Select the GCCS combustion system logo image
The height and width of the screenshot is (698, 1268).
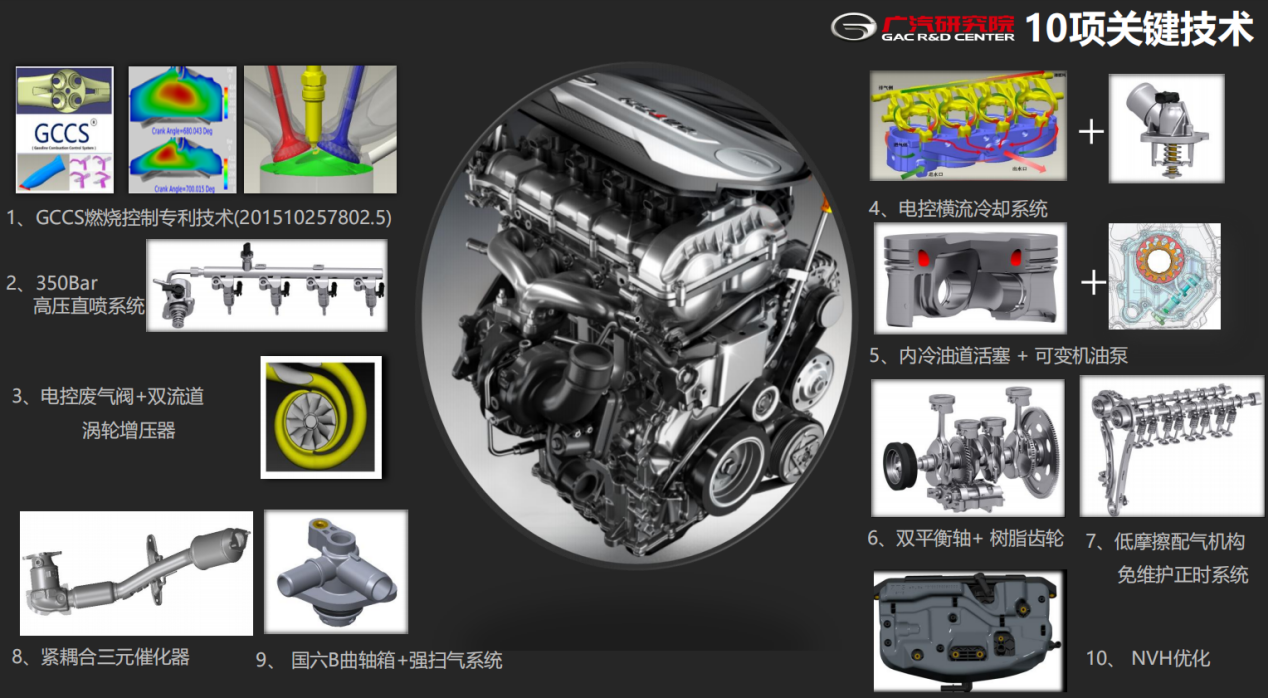[x=65, y=130]
